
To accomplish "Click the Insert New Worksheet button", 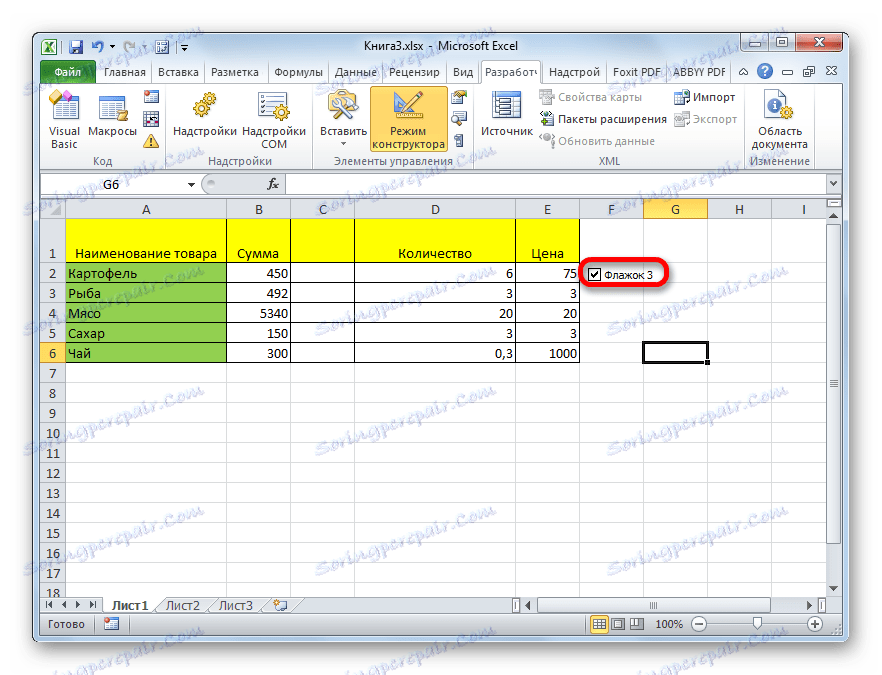I will (x=281, y=605).
